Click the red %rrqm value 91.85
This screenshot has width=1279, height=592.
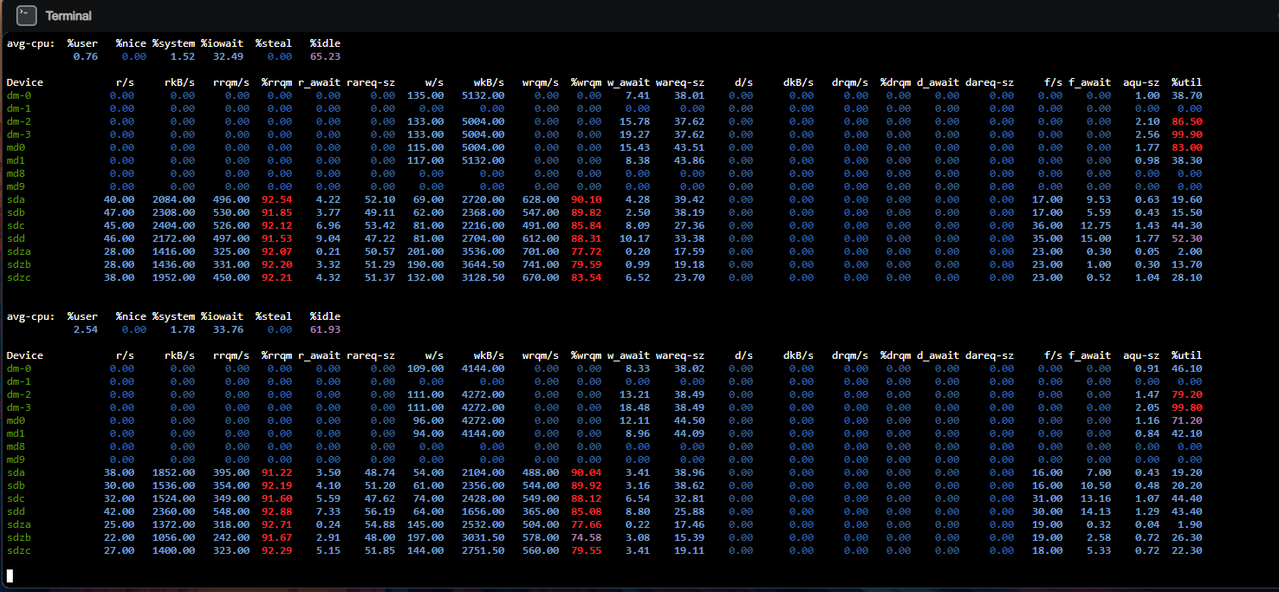[278, 213]
